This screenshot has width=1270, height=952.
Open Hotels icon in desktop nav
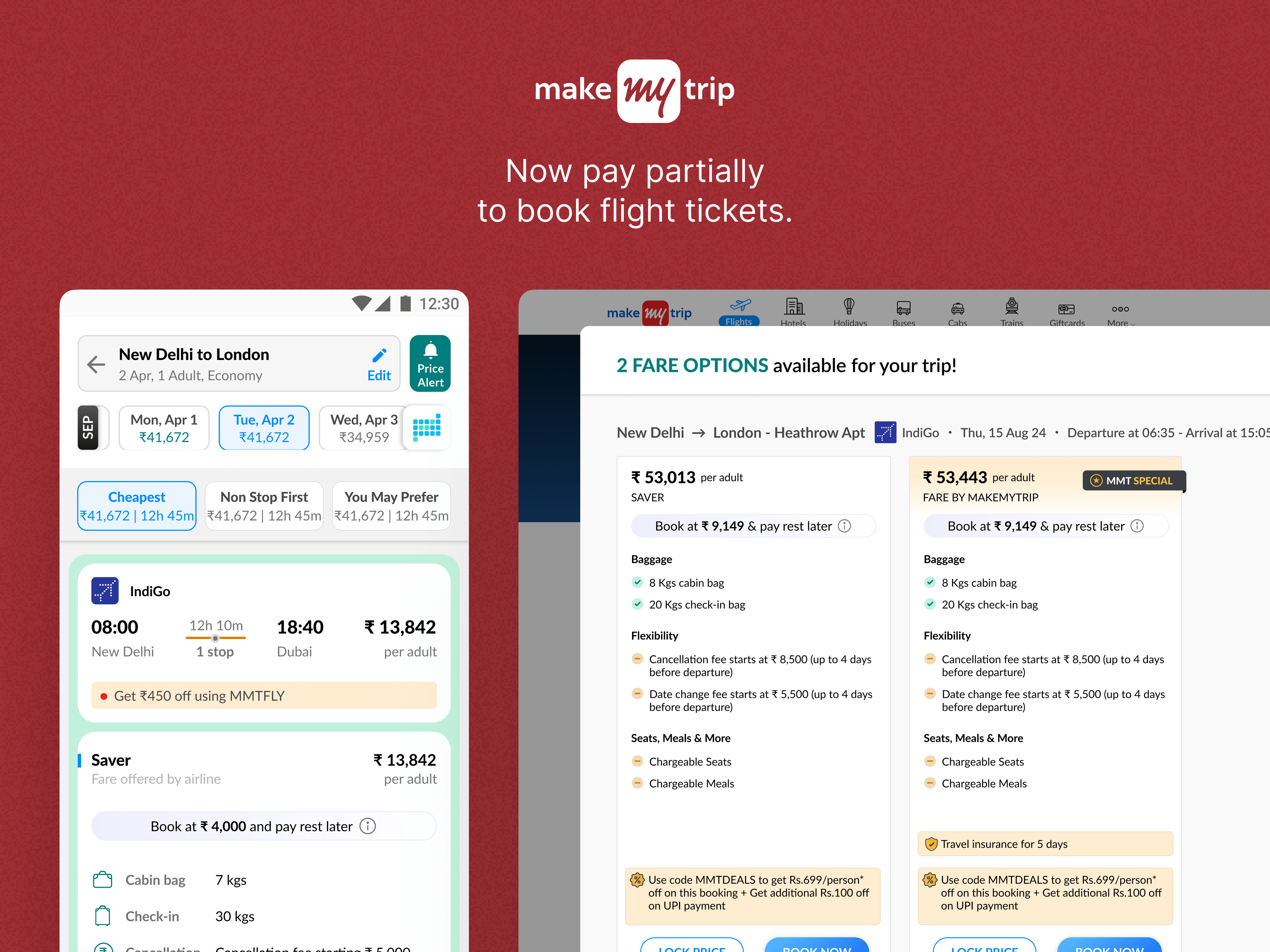tap(794, 306)
